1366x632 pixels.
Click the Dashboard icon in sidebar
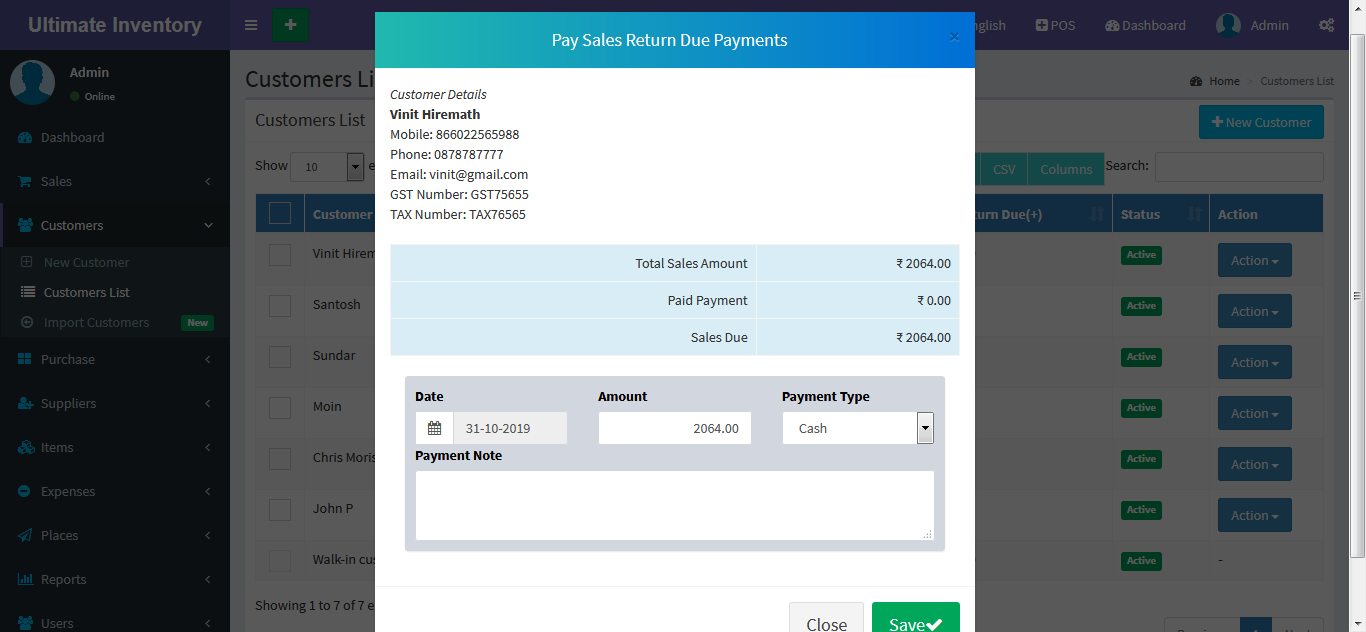(x=25, y=138)
